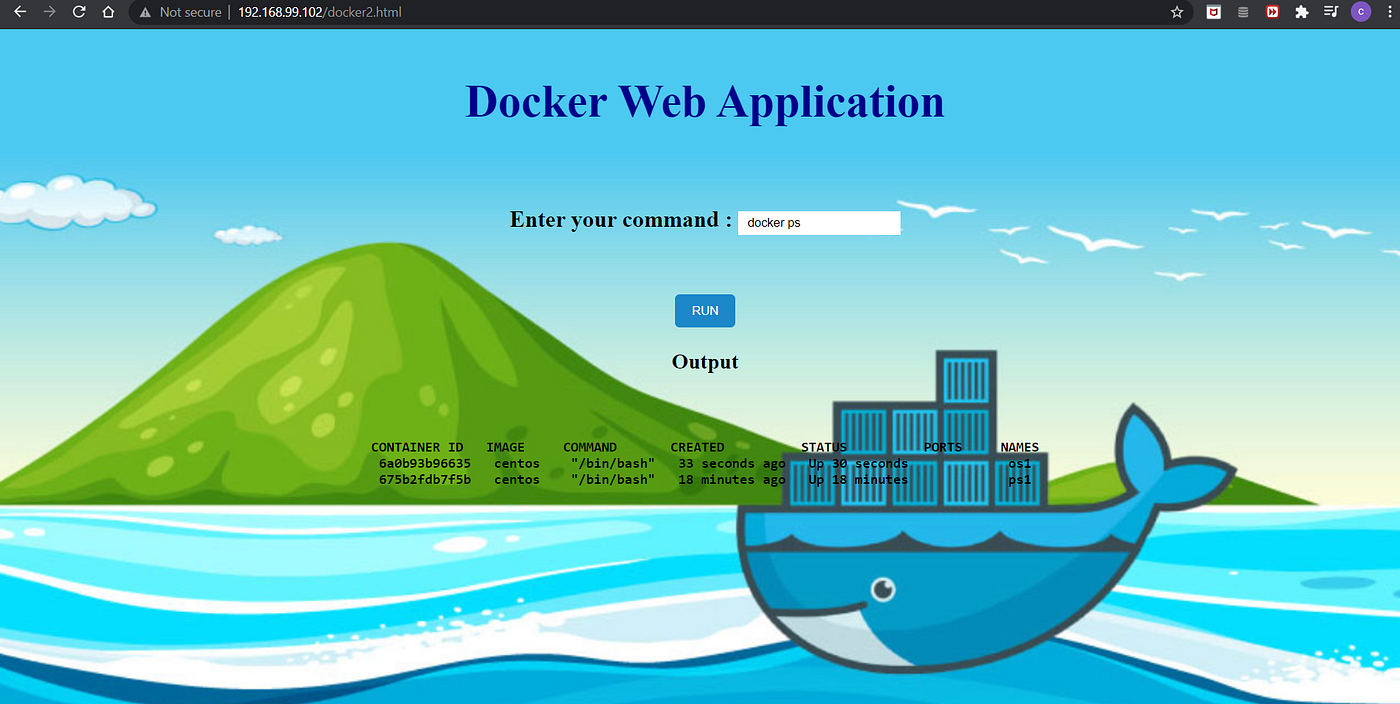Click the back navigation arrow
1400x704 pixels.
(20, 12)
